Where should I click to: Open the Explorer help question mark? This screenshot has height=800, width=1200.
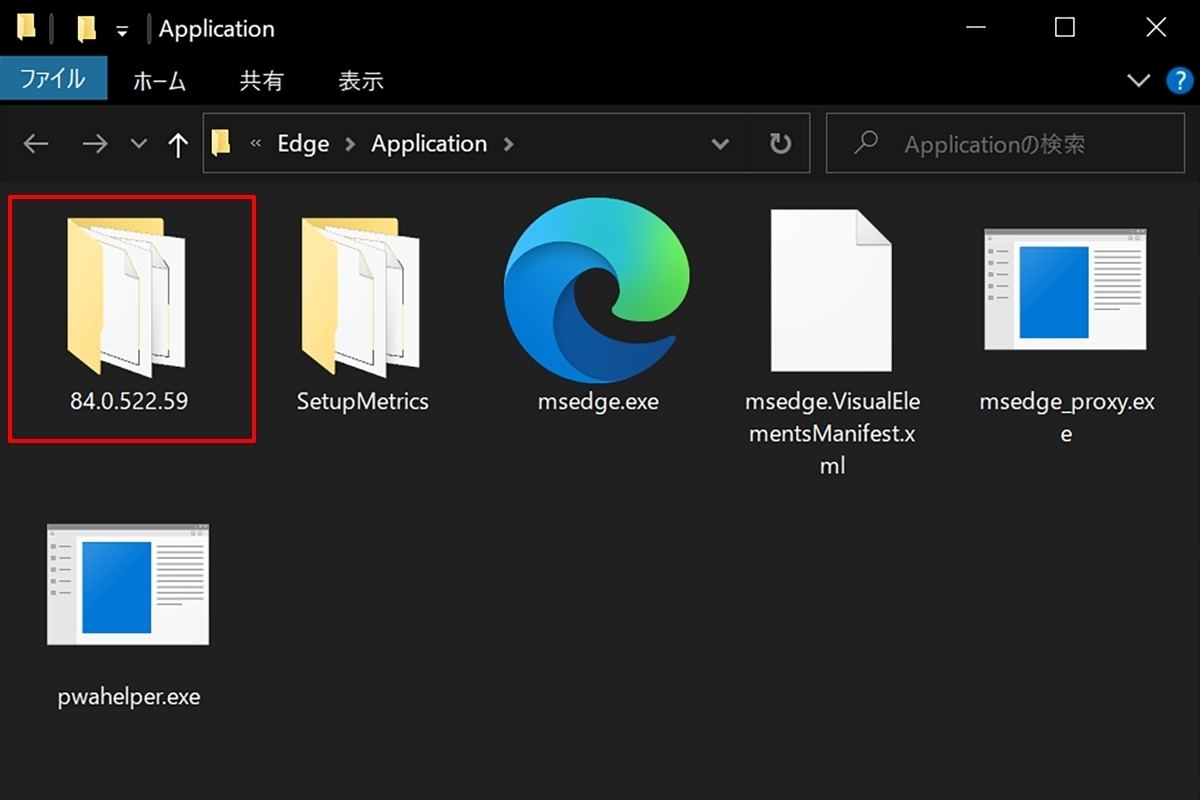(x=1180, y=81)
